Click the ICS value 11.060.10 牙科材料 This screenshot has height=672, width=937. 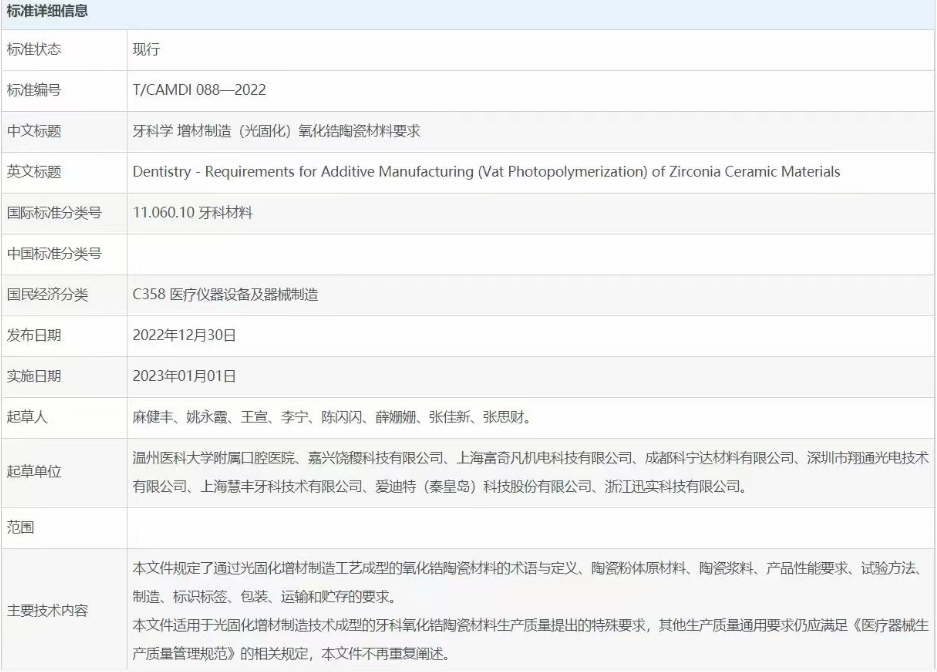click(192, 213)
